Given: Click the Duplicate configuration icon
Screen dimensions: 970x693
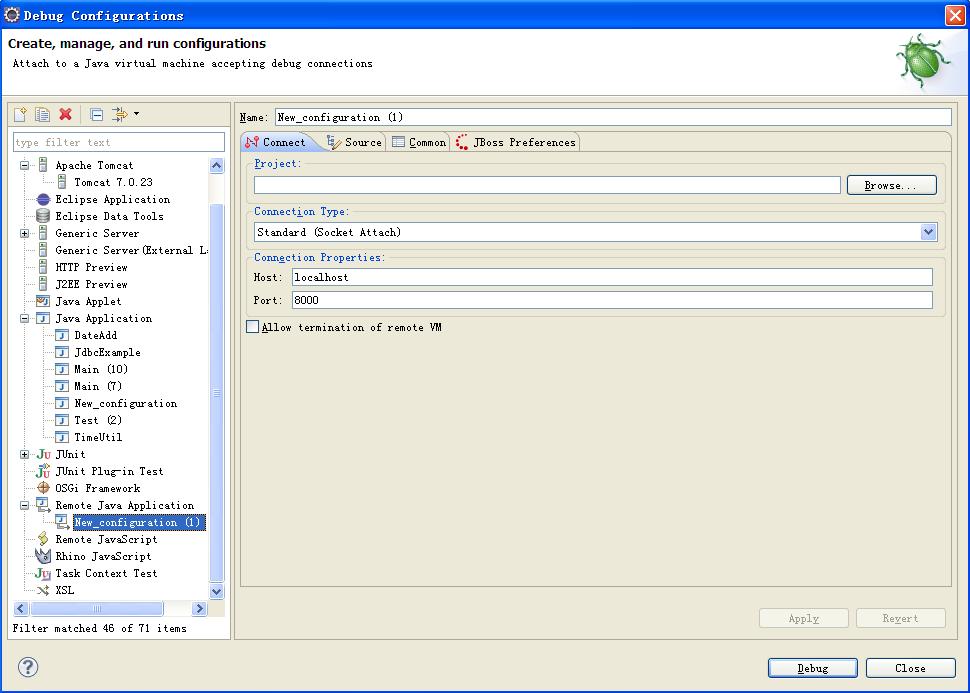Looking at the screenshot, I should pyautogui.click(x=42, y=115).
